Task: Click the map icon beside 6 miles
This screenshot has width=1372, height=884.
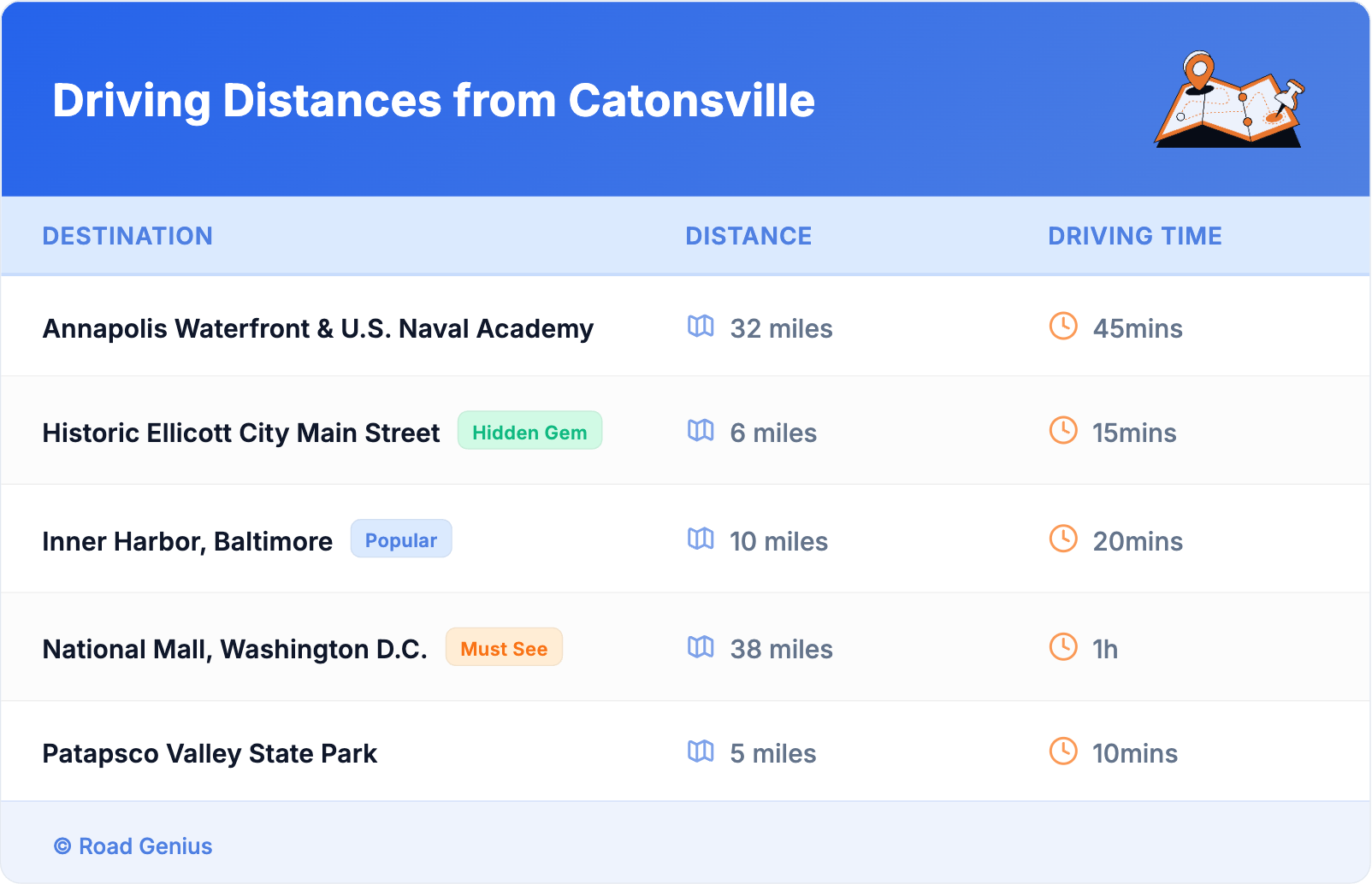Action: (x=701, y=431)
